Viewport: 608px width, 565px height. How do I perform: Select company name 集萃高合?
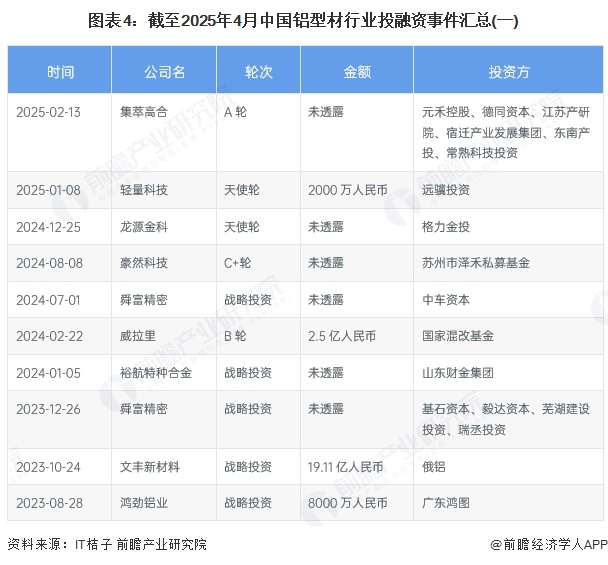pos(144,112)
